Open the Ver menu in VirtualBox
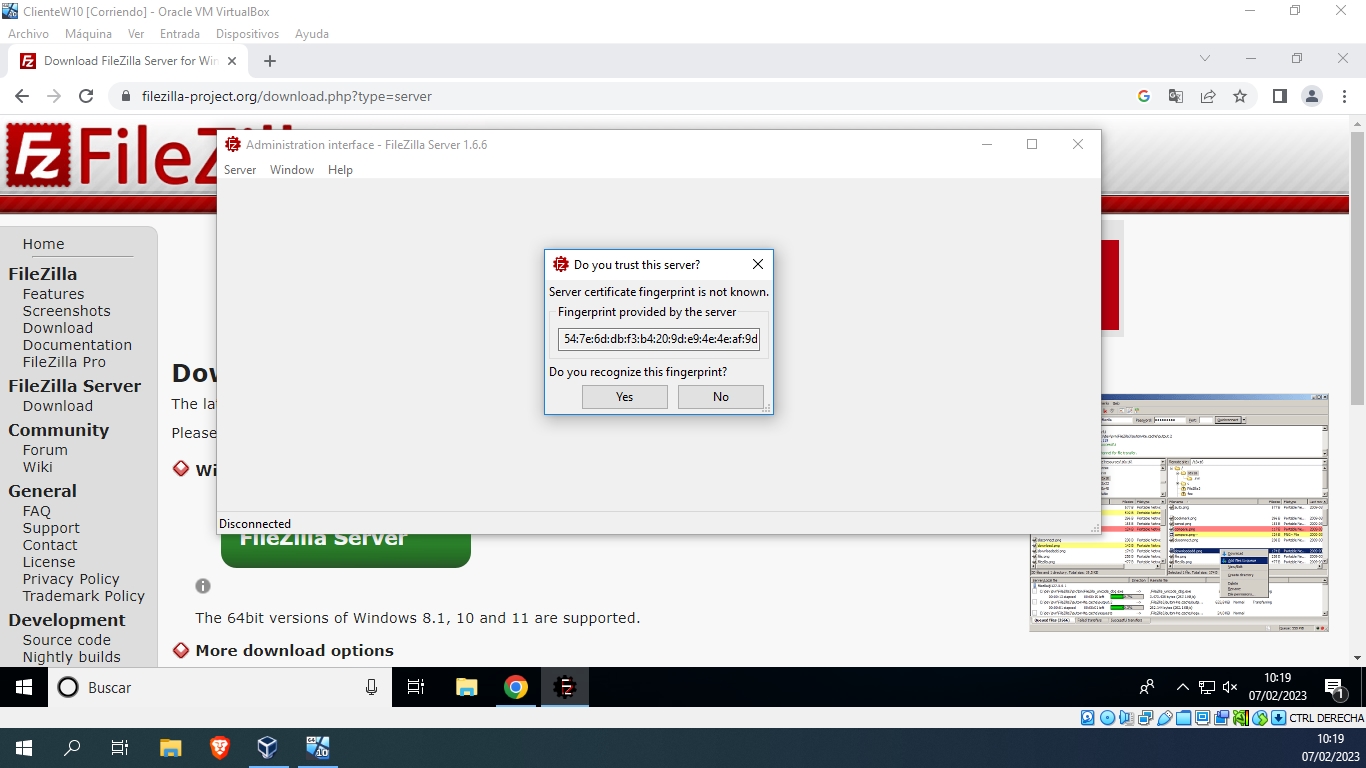The image size is (1366, 768). (136, 34)
